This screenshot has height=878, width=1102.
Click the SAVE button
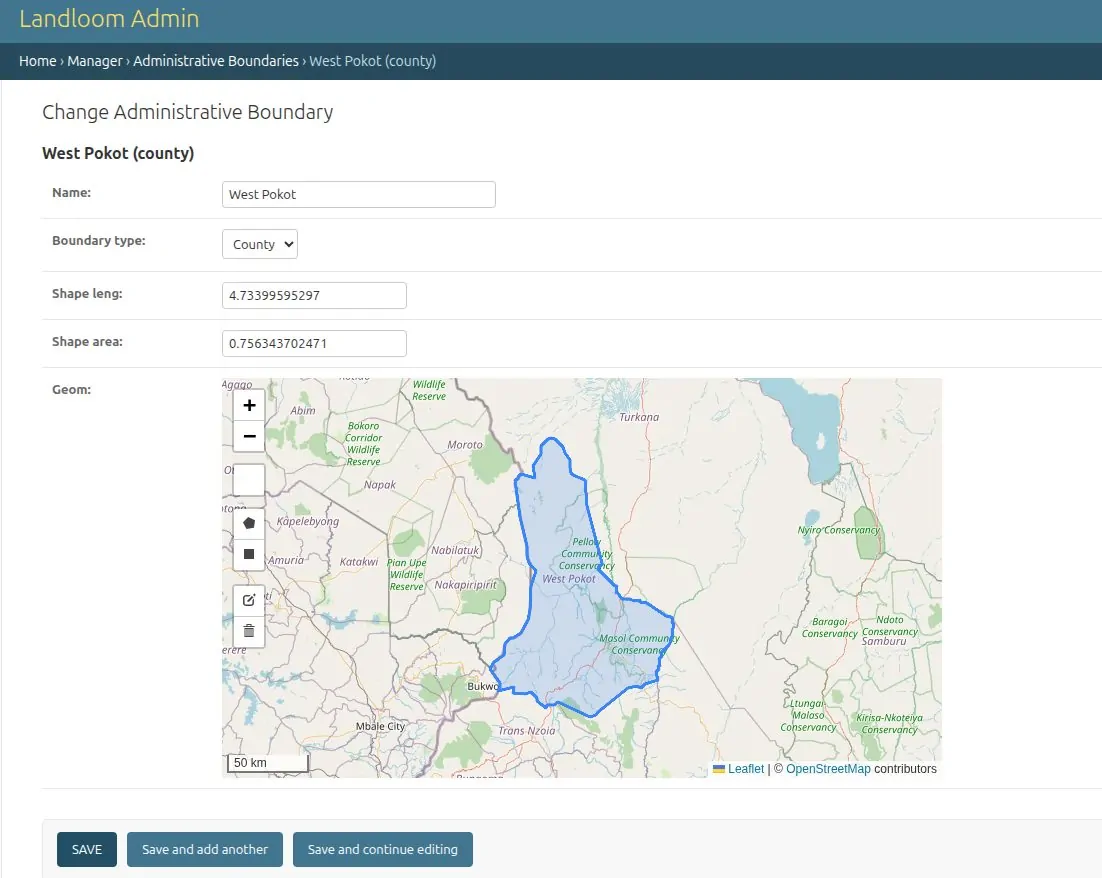click(x=86, y=849)
